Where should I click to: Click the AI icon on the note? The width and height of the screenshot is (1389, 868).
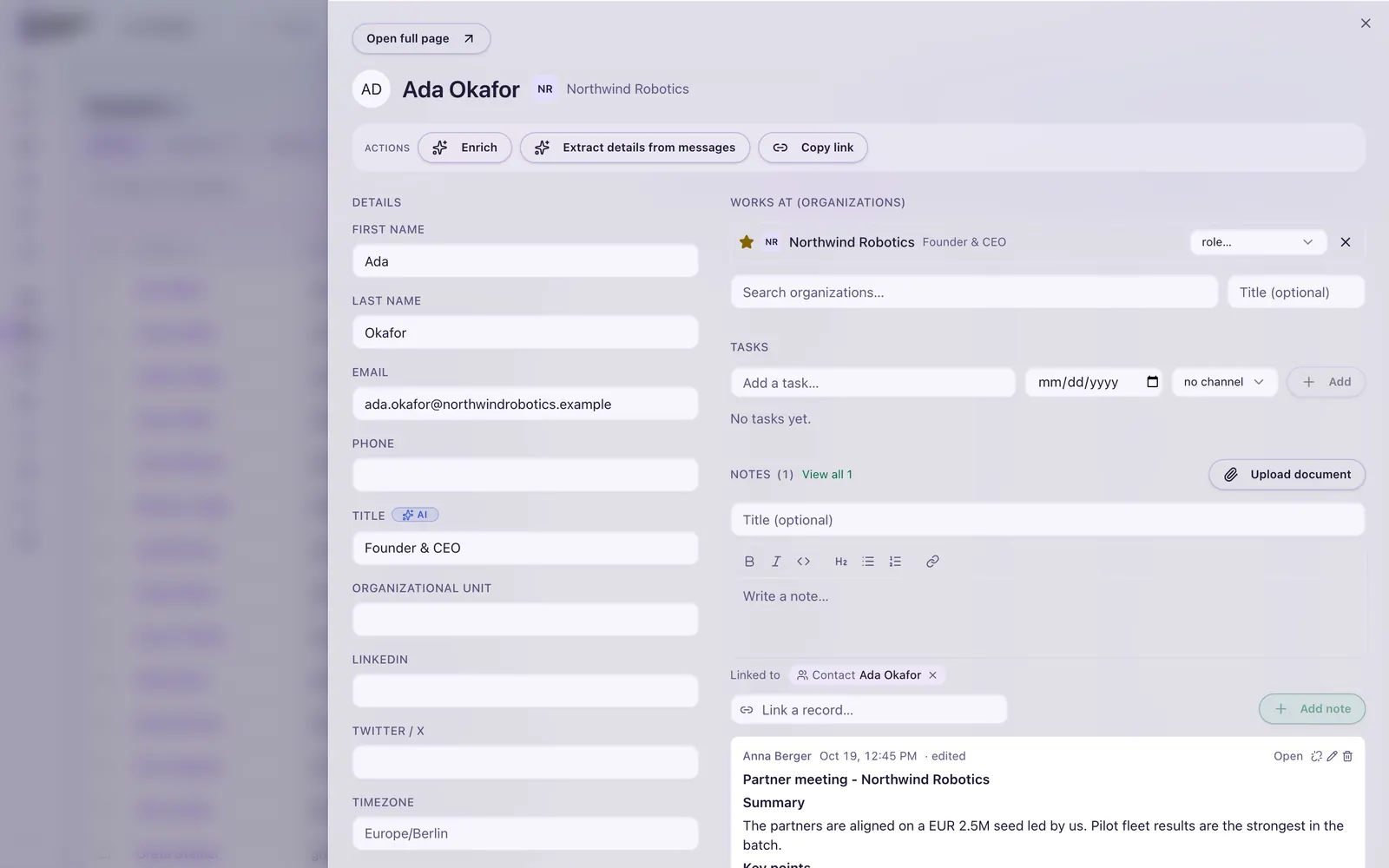pyautogui.click(x=1316, y=757)
